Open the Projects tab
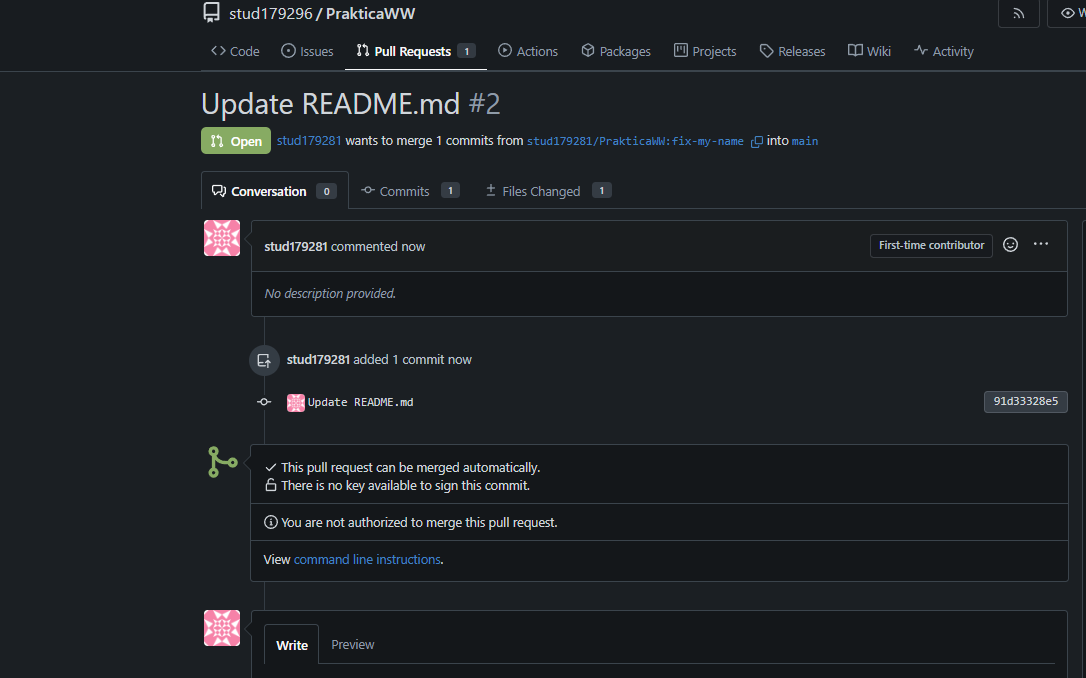This screenshot has height=678, width=1086. tap(705, 51)
